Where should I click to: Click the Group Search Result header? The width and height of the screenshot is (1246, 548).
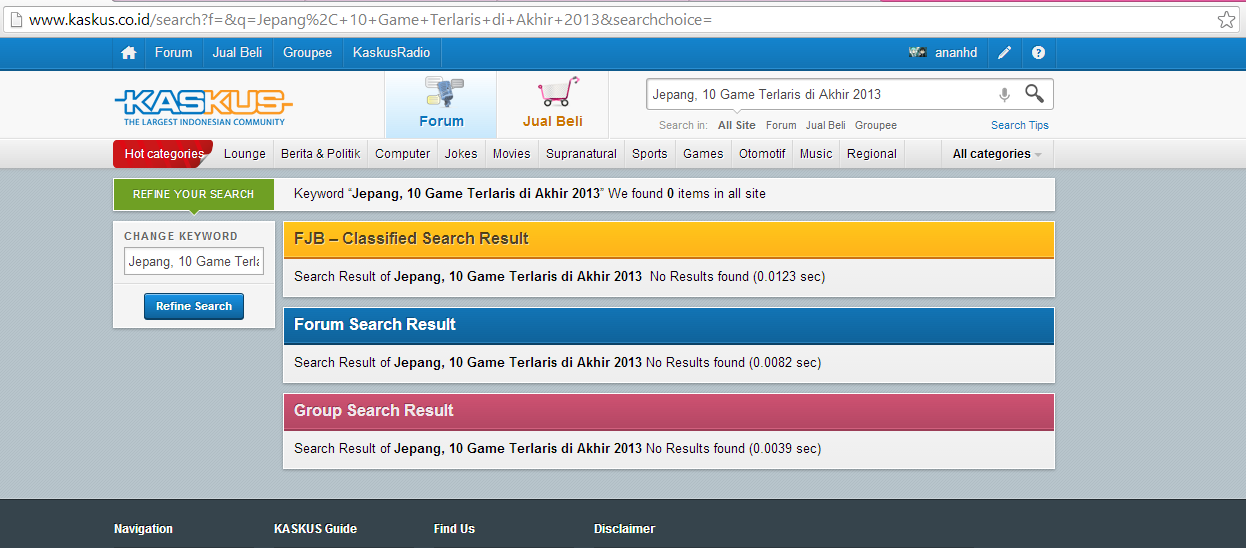pyautogui.click(x=669, y=411)
